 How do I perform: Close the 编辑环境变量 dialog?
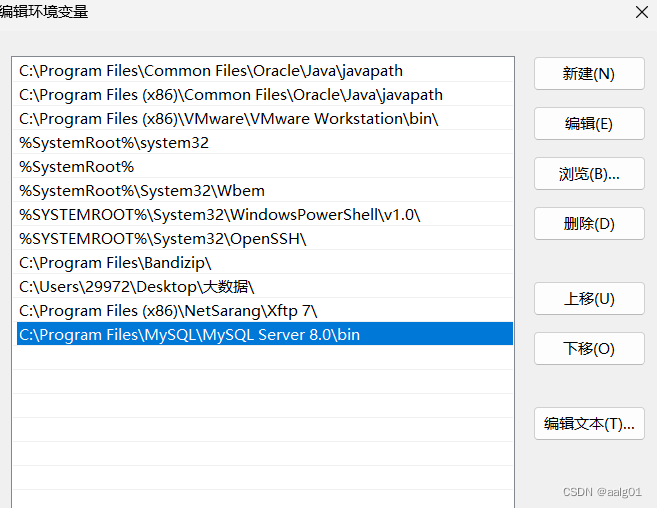point(641,12)
